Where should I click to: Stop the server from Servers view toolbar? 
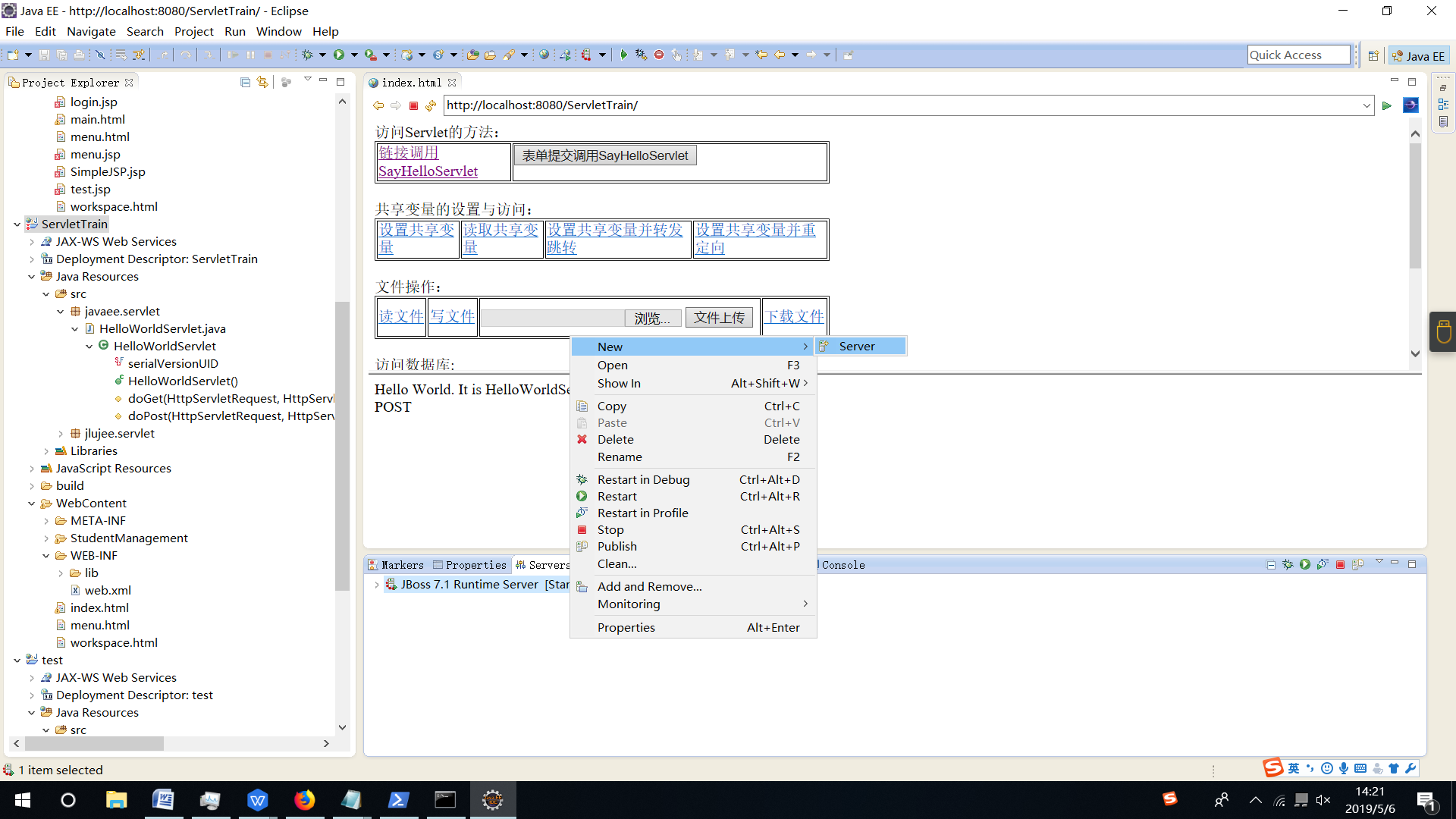pos(1340,564)
